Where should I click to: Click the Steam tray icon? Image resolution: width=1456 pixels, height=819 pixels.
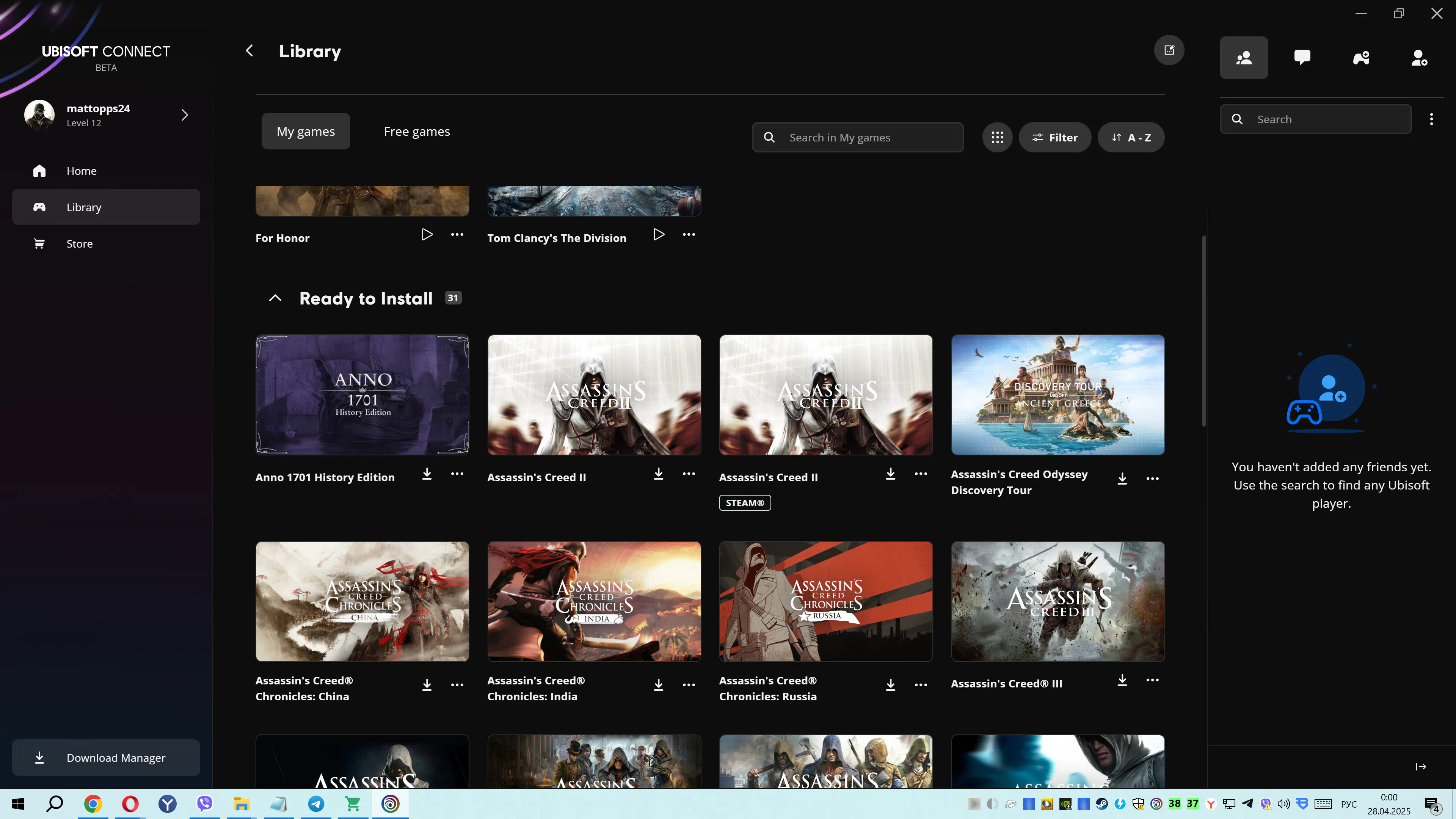pos(1101,804)
